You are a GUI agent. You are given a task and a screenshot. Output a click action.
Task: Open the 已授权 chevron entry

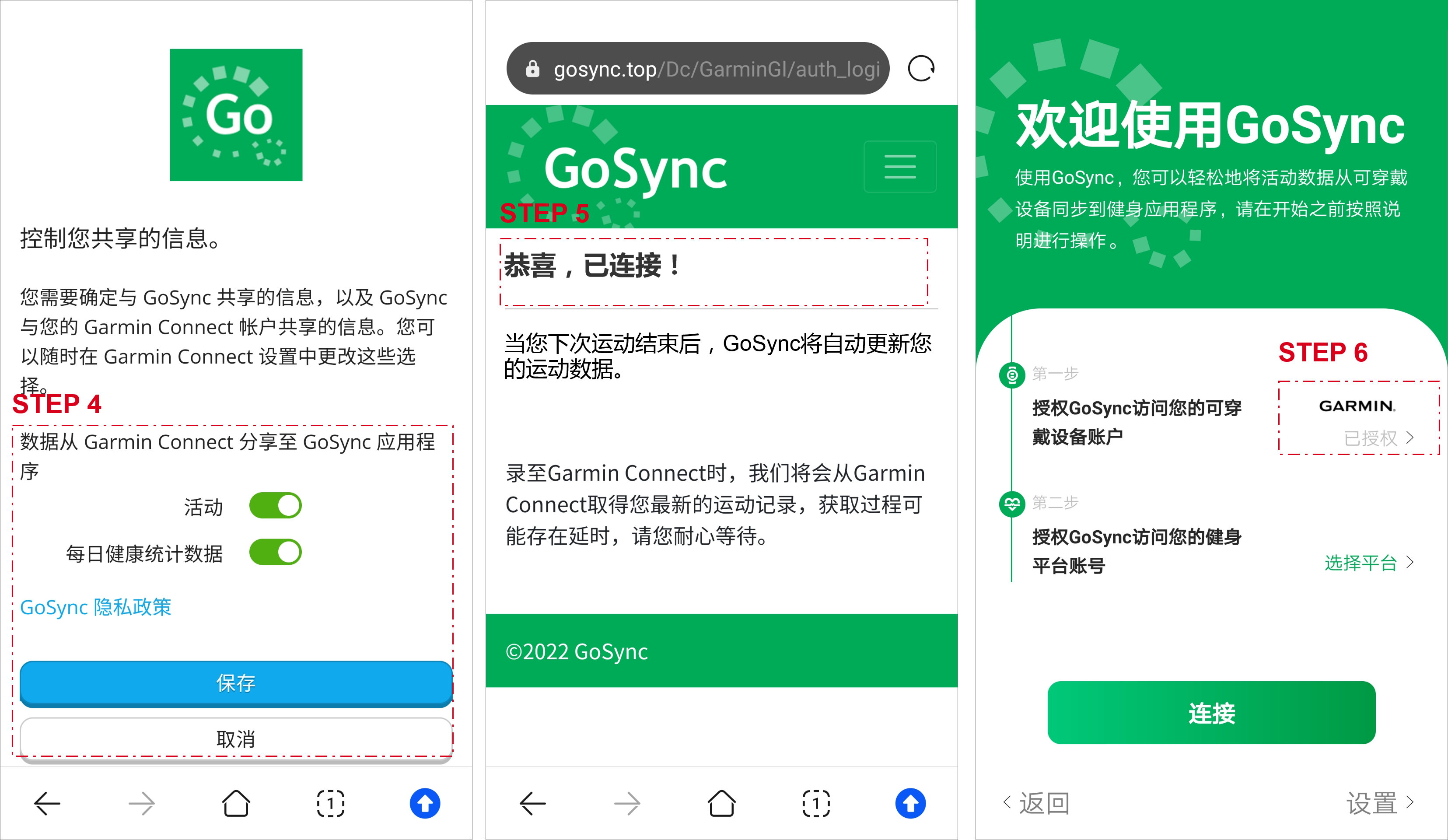1378,438
